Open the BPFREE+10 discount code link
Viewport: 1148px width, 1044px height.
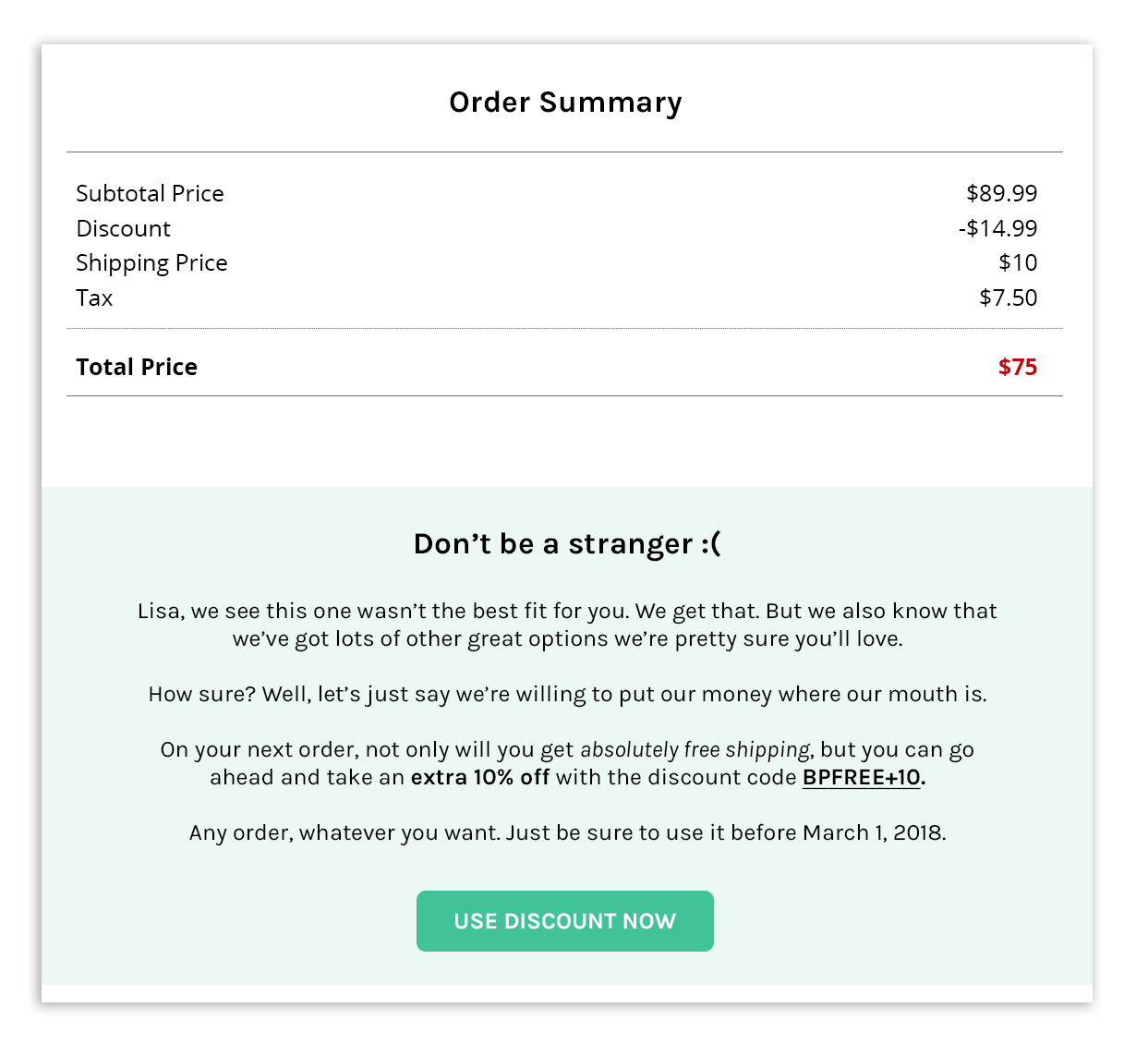[x=861, y=778]
